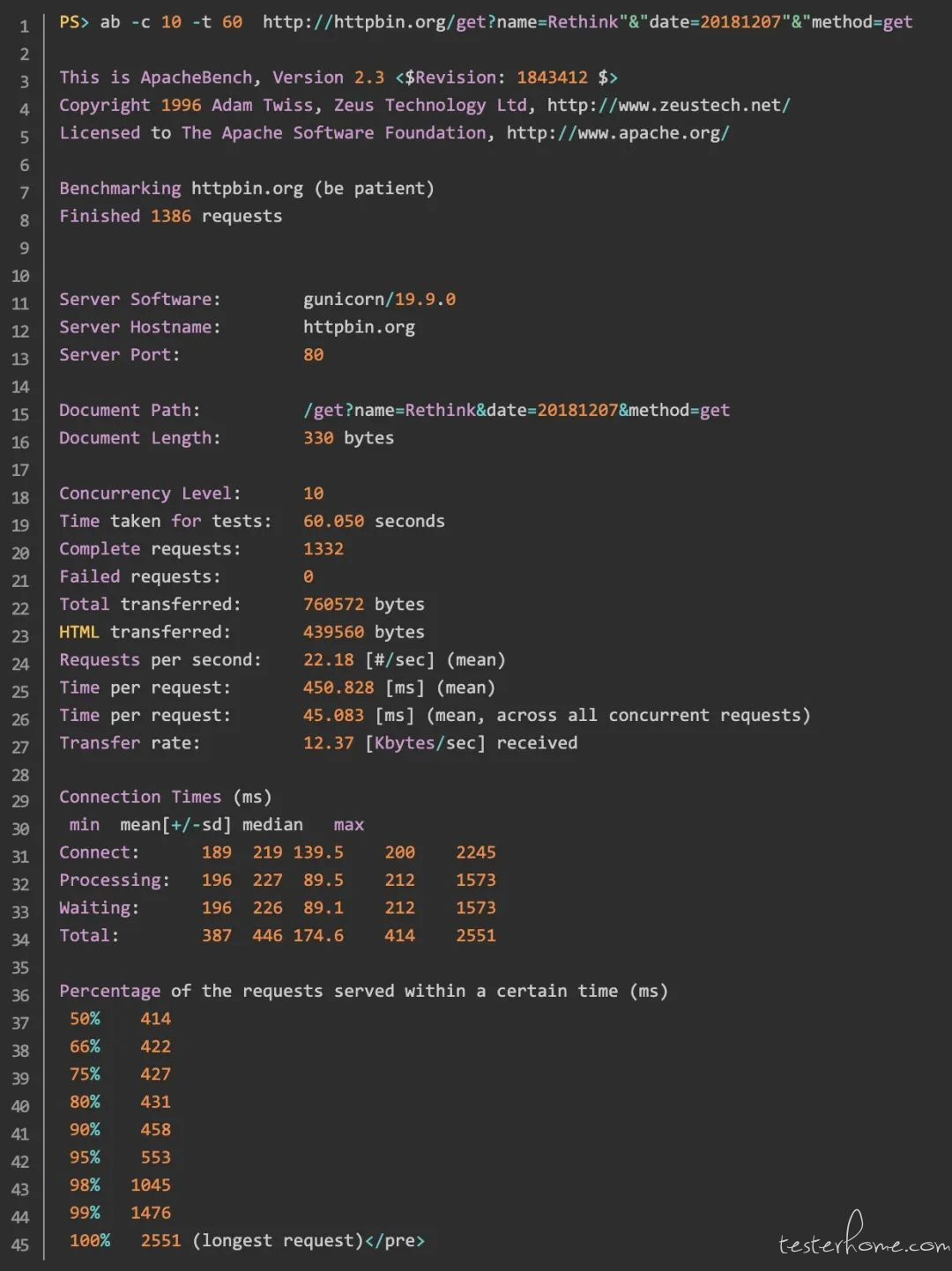Click the Transfer rate value 12.37
This screenshot has width=952, height=1271.
[x=329, y=743]
